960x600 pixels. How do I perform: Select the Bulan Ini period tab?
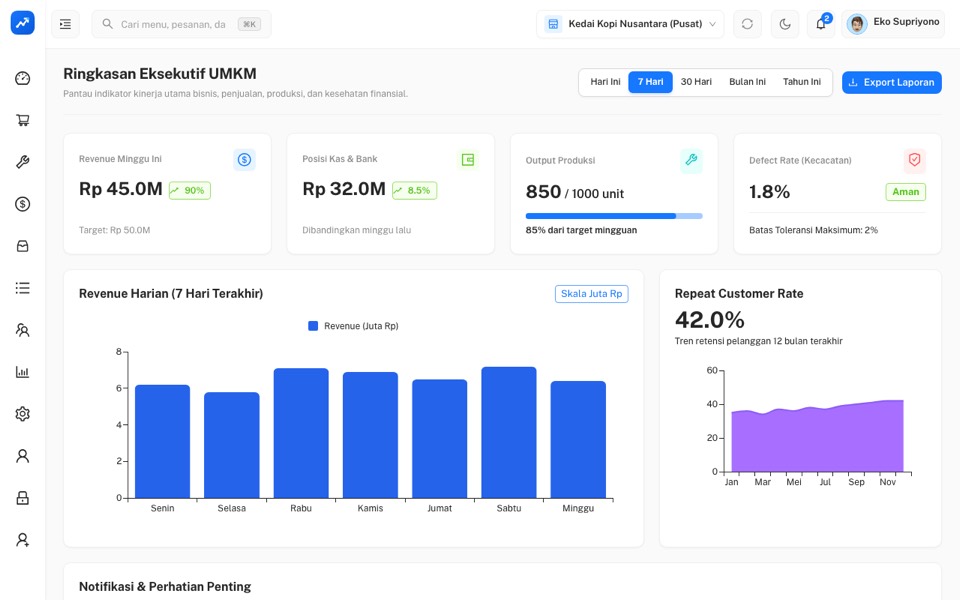[x=747, y=82]
